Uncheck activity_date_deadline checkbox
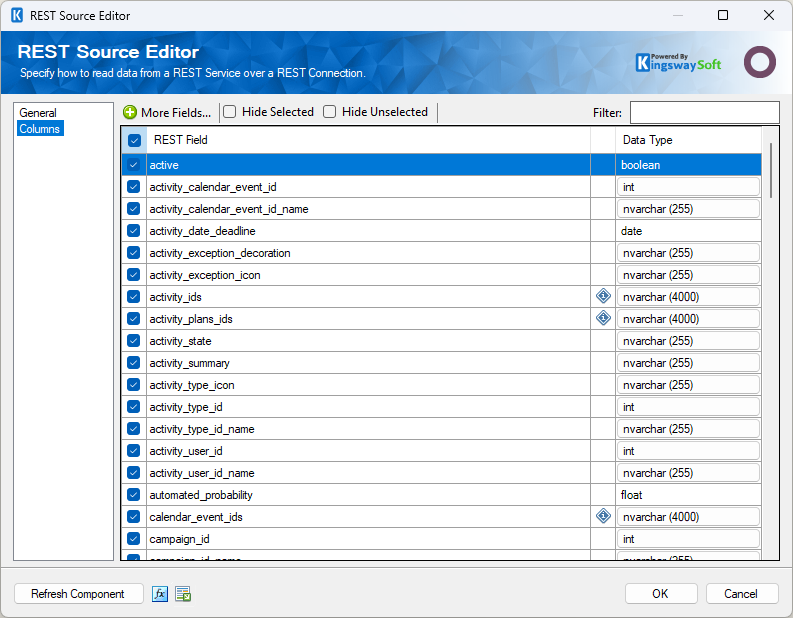This screenshot has width=793, height=618. click(134, 231)
